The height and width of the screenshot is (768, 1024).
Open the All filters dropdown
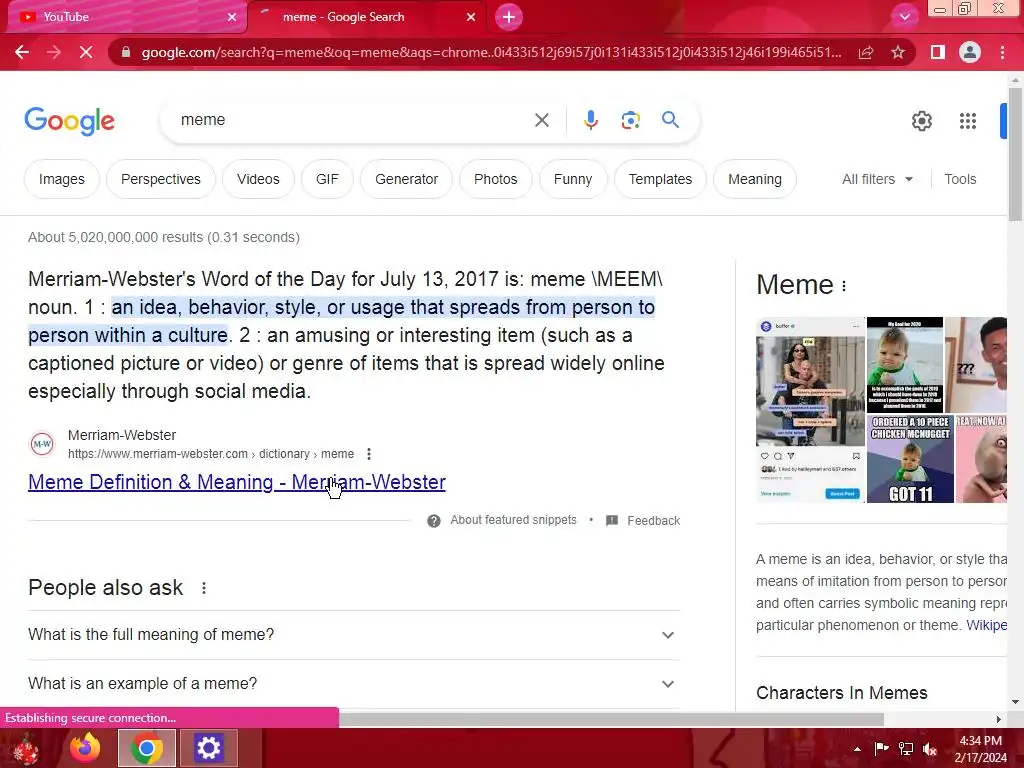click(x=877, y=179)
